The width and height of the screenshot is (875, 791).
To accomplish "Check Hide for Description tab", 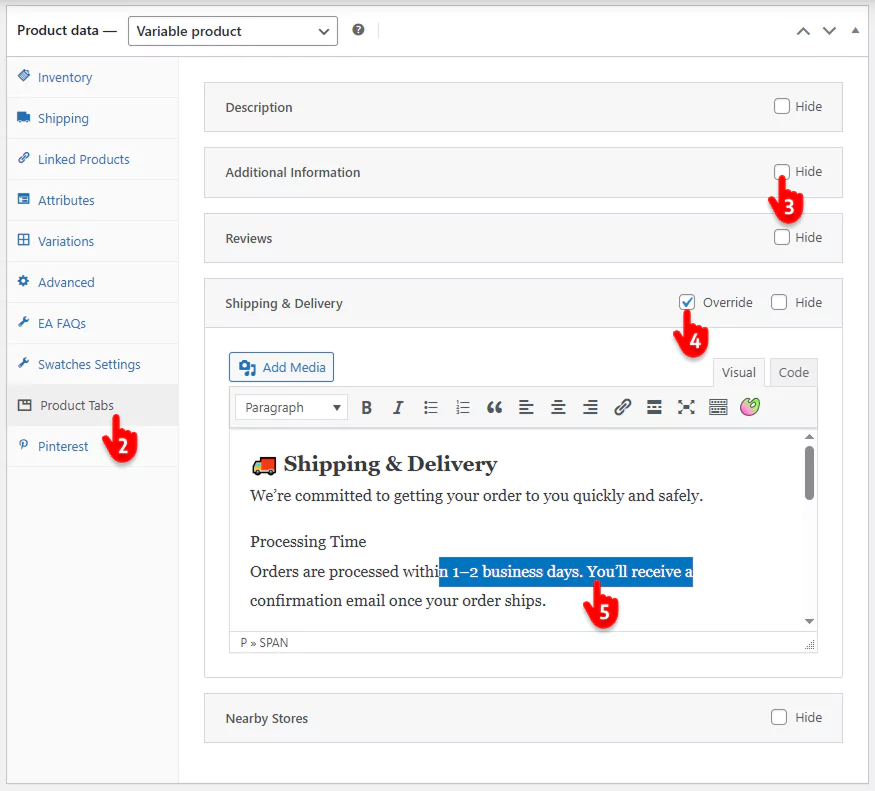I will (782, 106).
